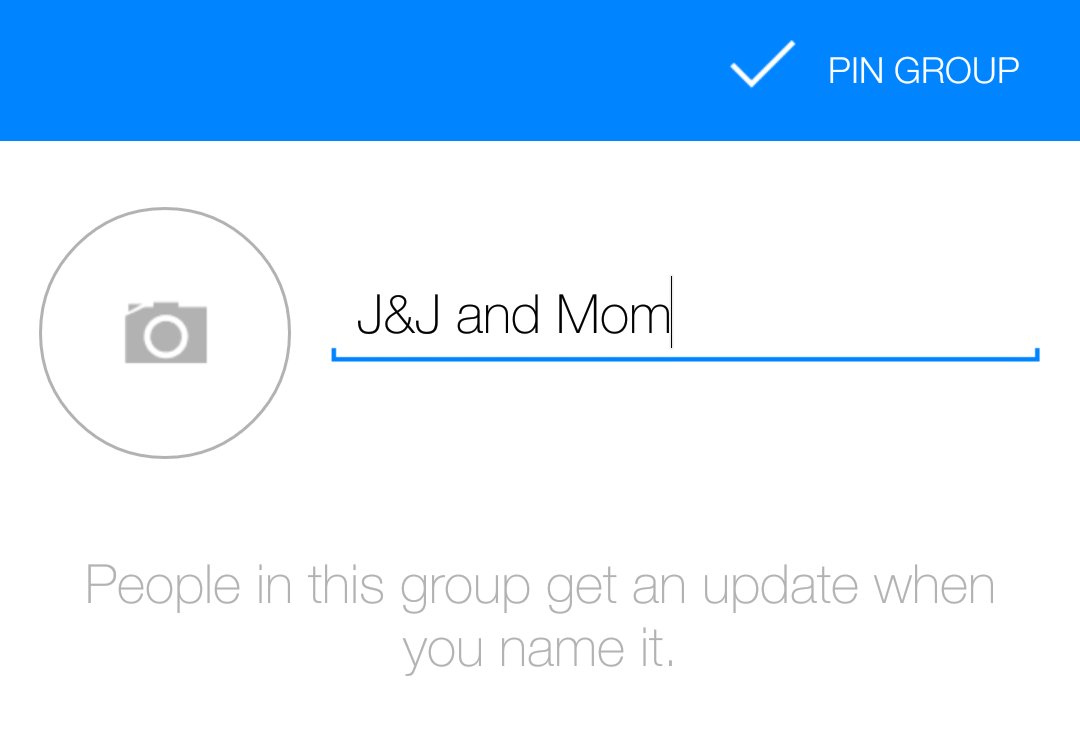The image size is (1080, 729).
Task: Click the "you name it." text line
Action: 540,650
